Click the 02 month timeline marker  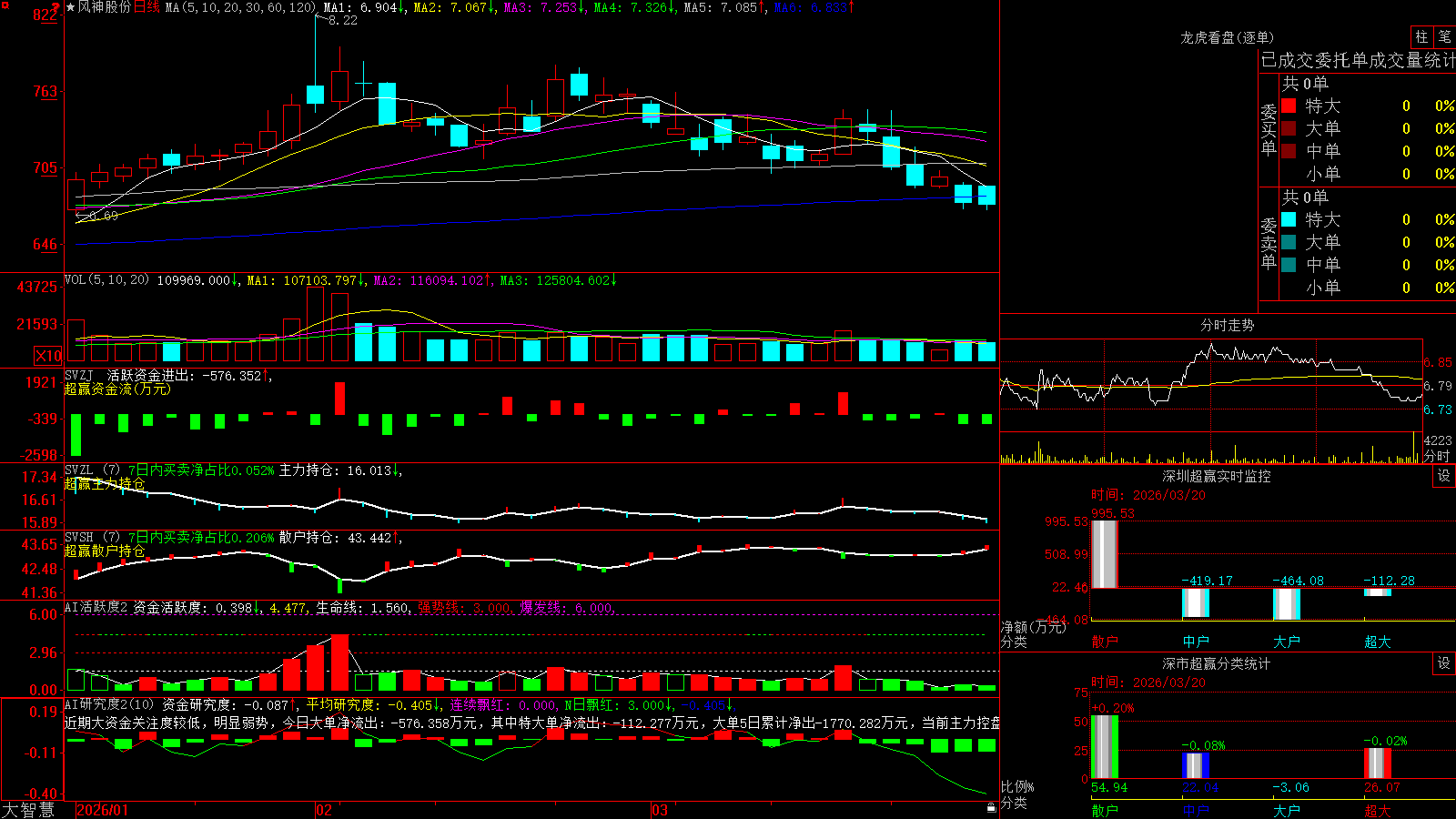click(x=323, y=810)
